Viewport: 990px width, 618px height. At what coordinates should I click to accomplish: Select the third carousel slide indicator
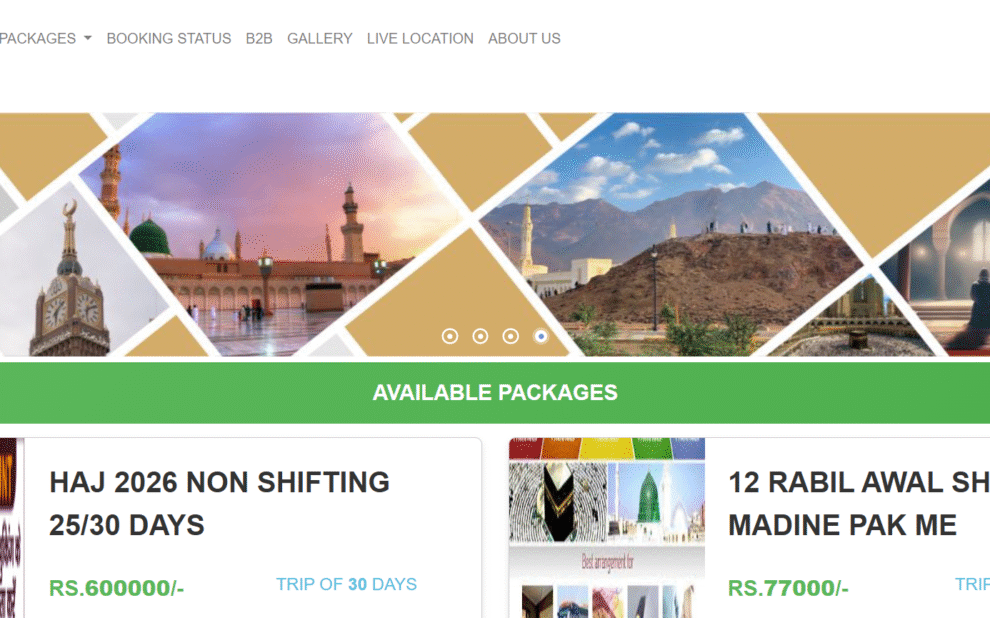(x=510, y=336)
